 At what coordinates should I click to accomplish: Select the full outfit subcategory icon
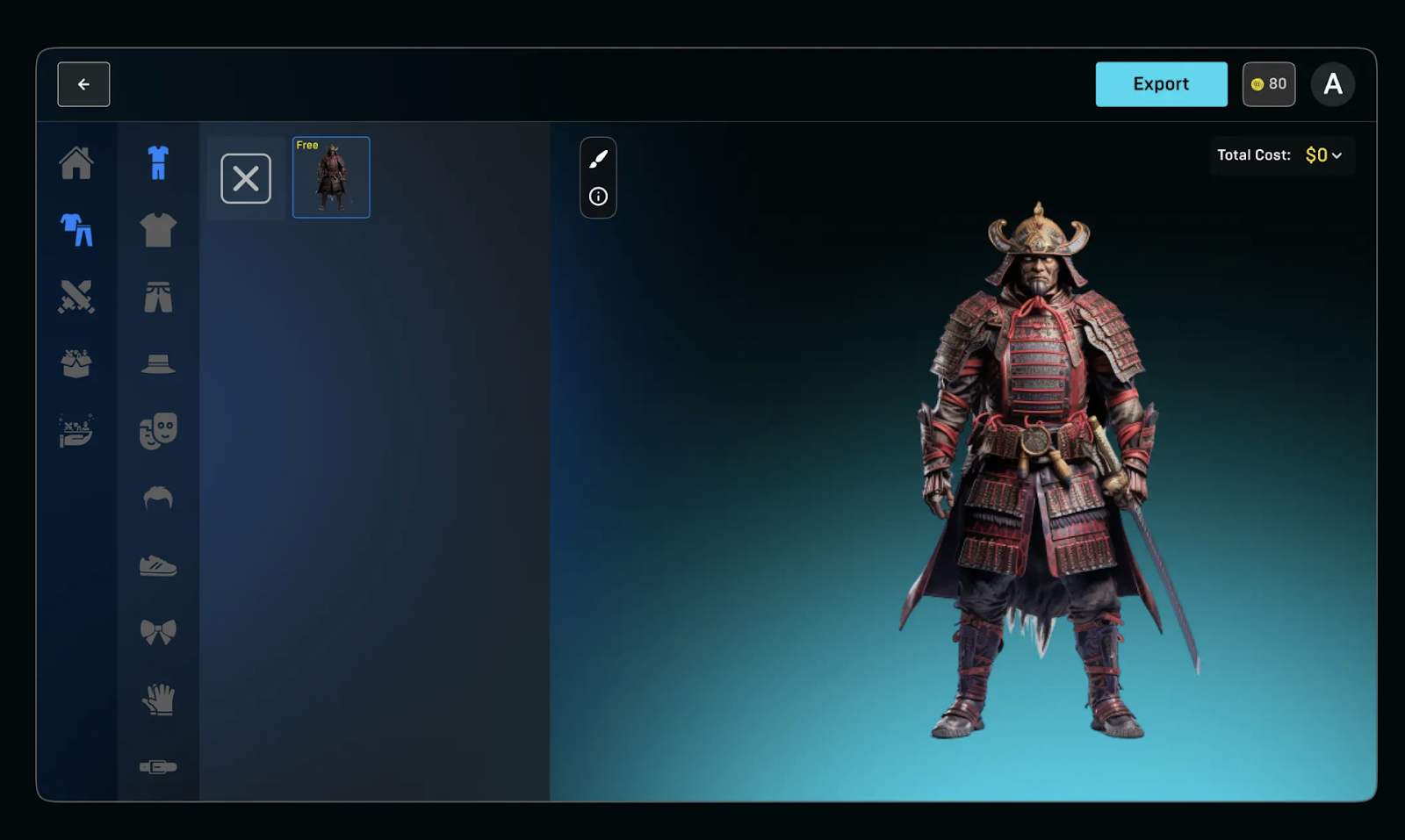158,162
